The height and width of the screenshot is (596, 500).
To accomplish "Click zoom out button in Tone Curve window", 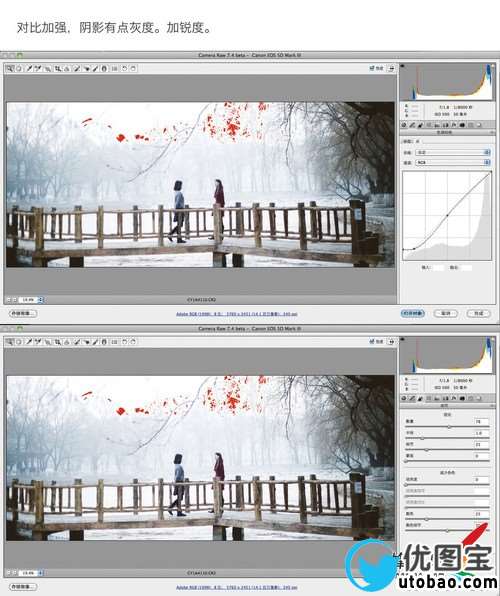I will click(x=9, y=300).
